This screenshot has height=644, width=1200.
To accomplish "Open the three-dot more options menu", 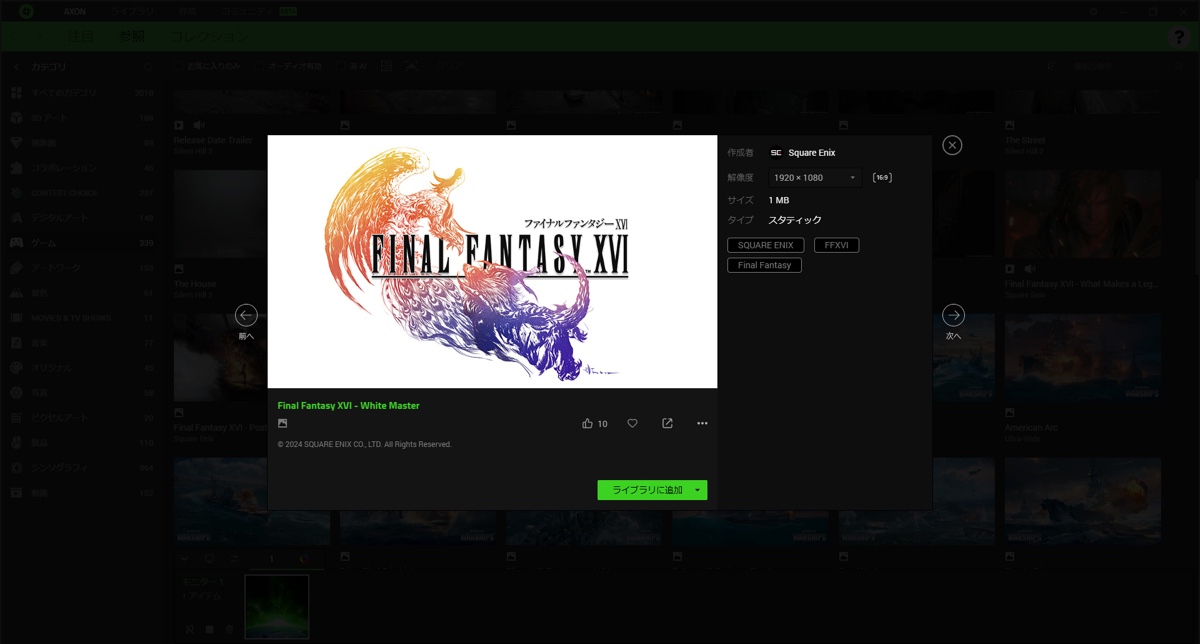I will coord(702,424).
